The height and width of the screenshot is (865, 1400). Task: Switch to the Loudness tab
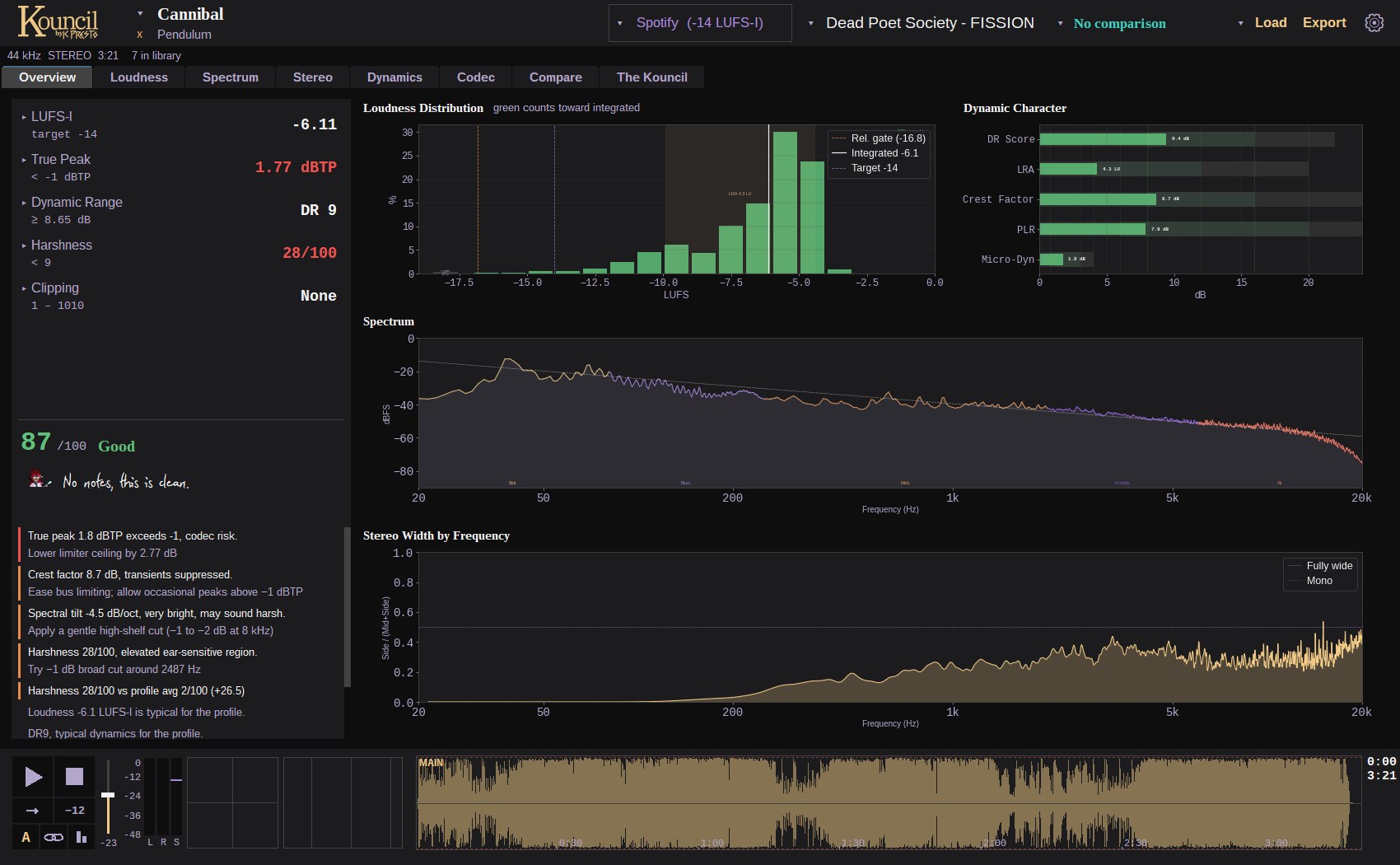[139, 77]
